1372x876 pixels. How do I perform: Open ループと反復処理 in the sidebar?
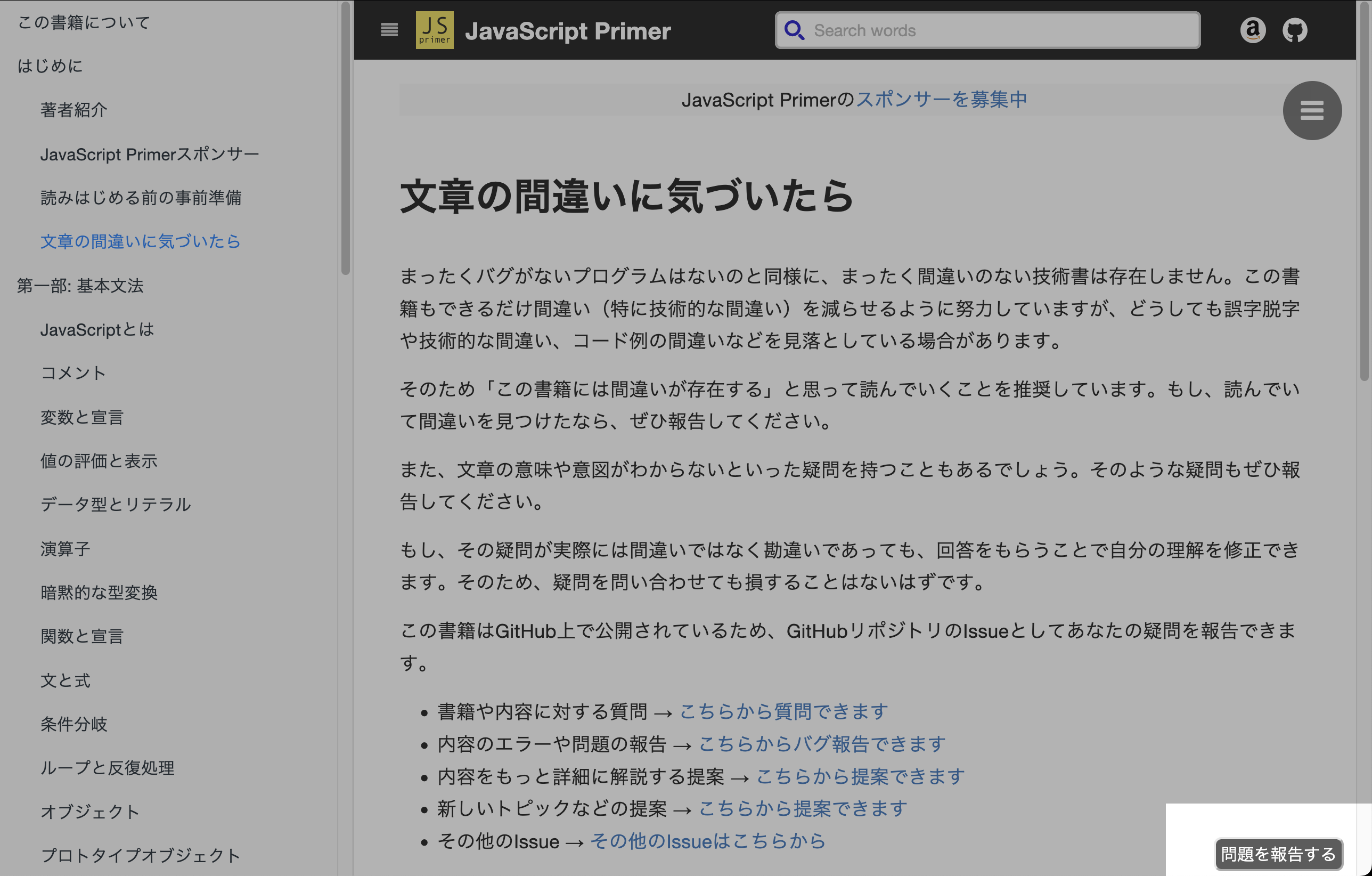point(107,768)
